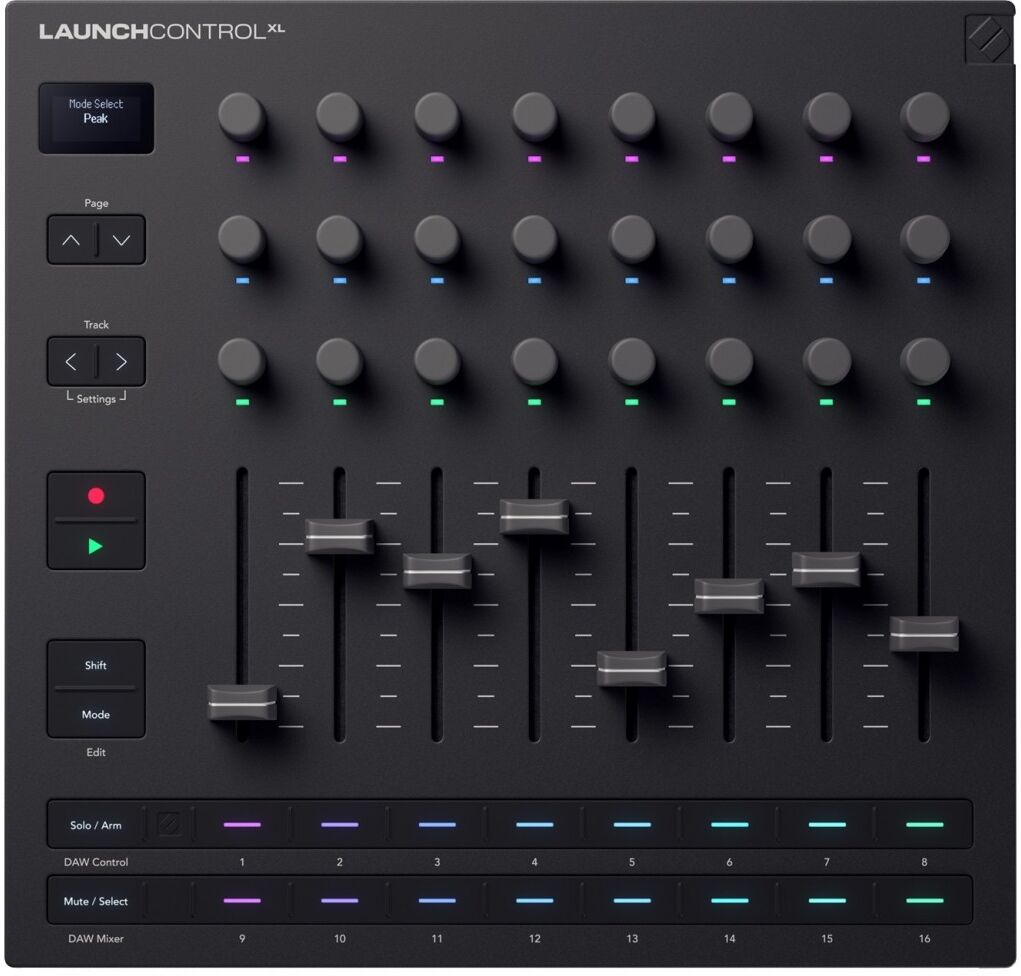Toggle Mute/Select button above number 15
Screen dimensions: 1021x976
click(827, 901)
